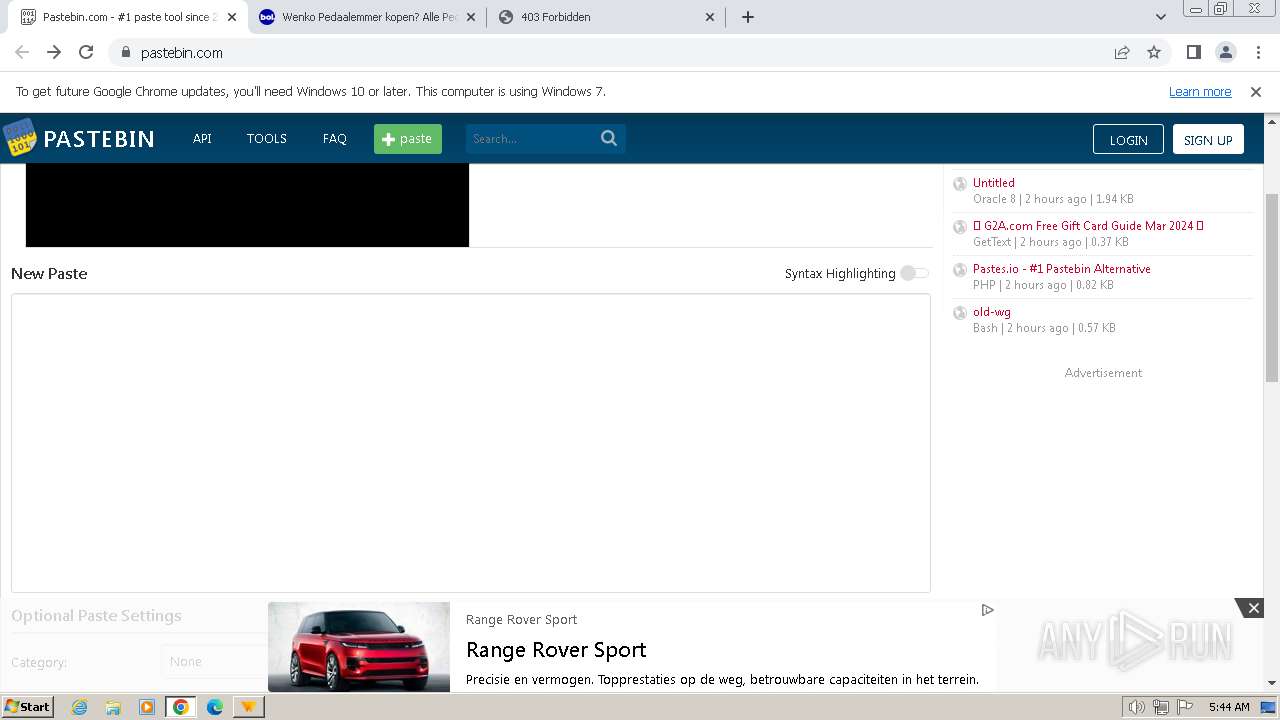Click globe icon beside old-wg paste
The width and height of the screenshot is (1280, 720).
(960, 313)
